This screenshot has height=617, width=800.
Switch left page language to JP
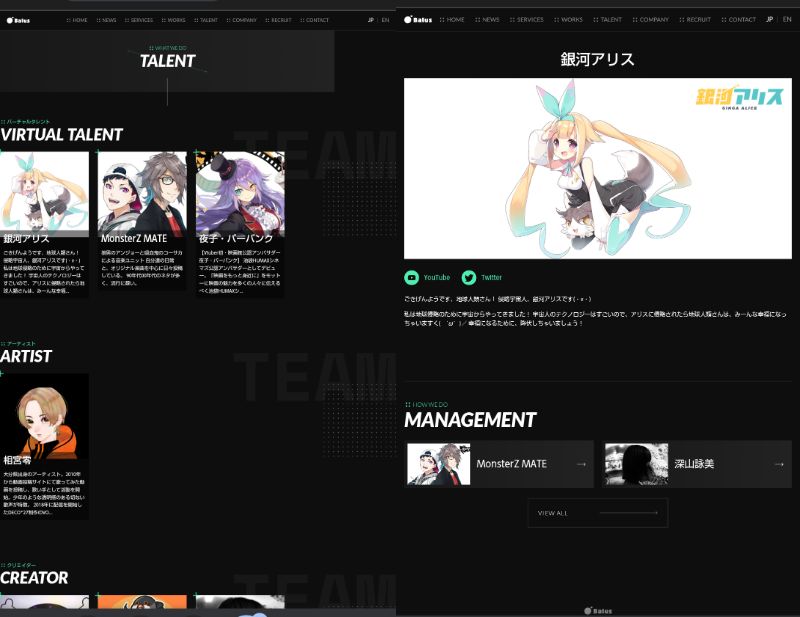371,20
